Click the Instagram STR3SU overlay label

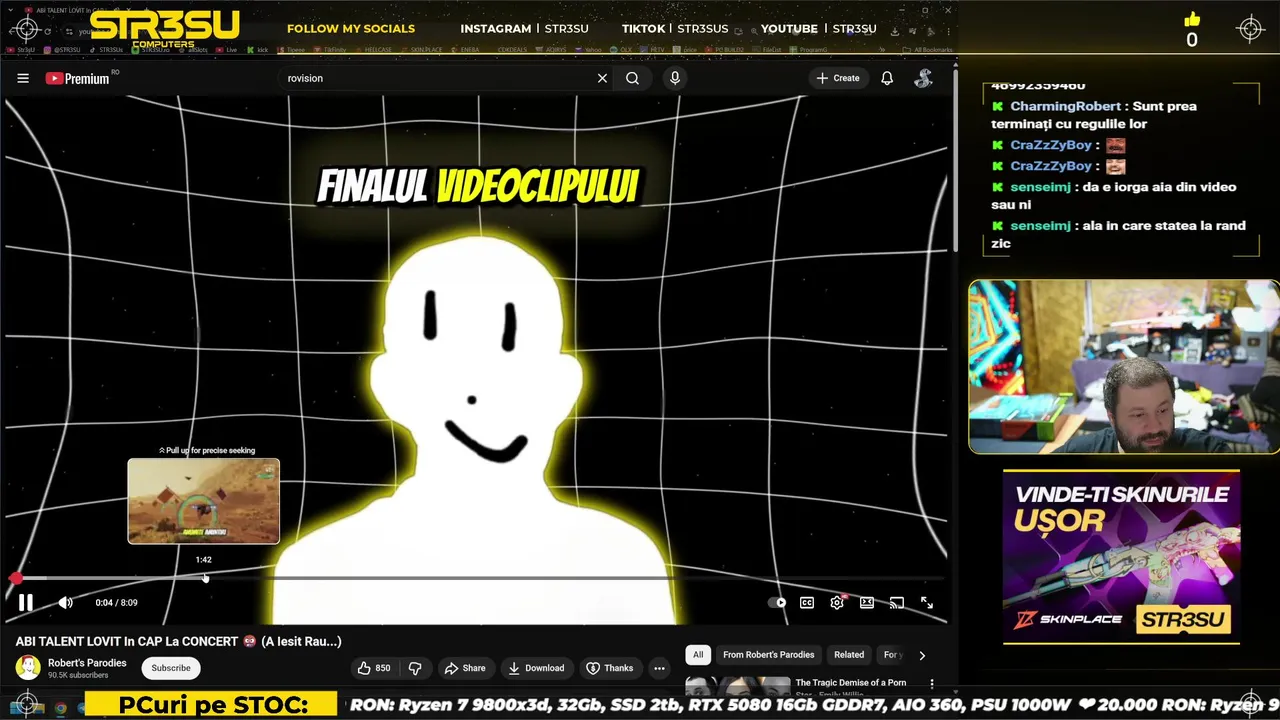click(x=524, y=28)
